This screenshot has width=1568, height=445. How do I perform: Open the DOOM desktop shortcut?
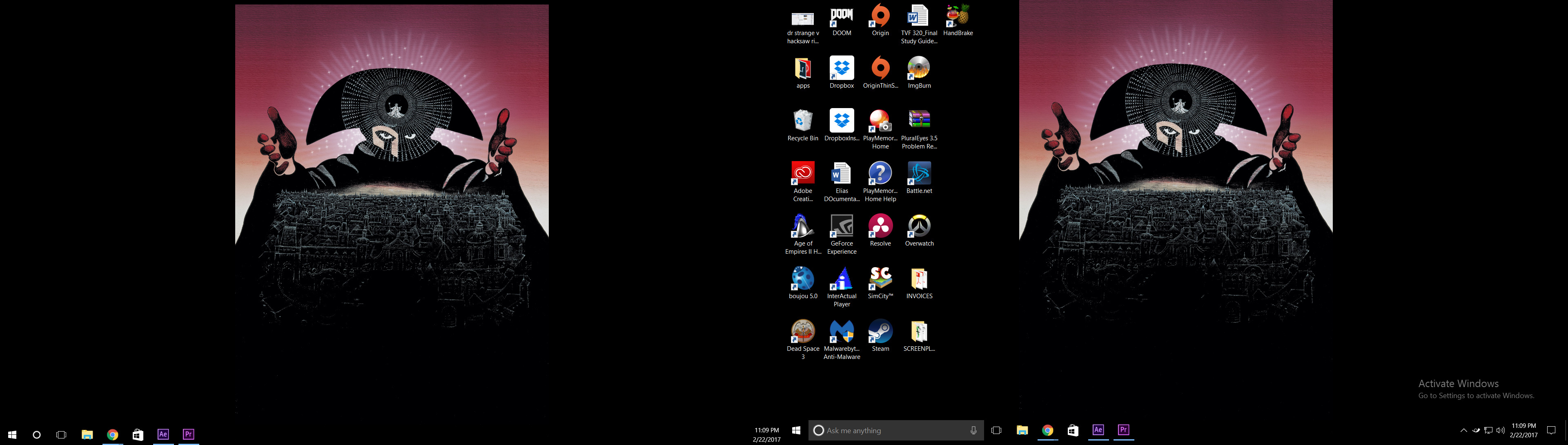[x=842, y=20]
